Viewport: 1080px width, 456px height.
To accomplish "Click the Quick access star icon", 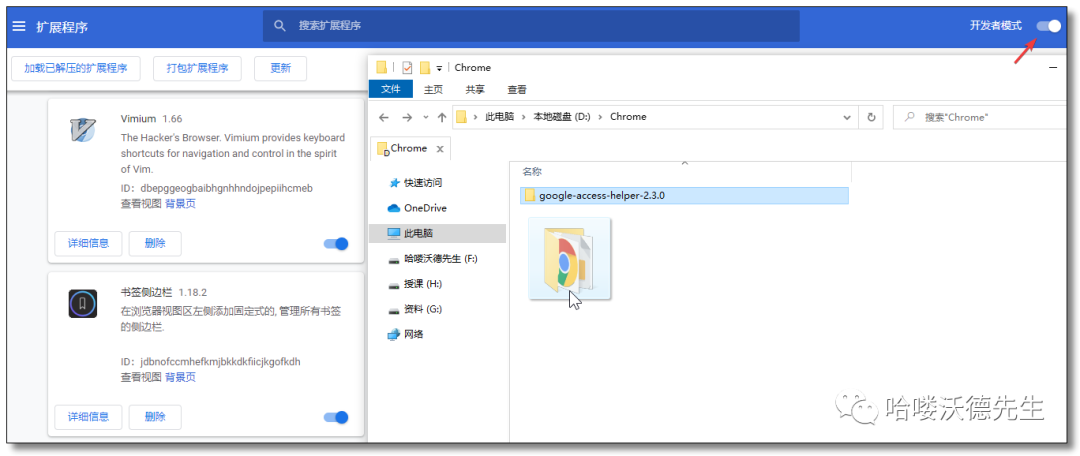I will coord(395,183).
